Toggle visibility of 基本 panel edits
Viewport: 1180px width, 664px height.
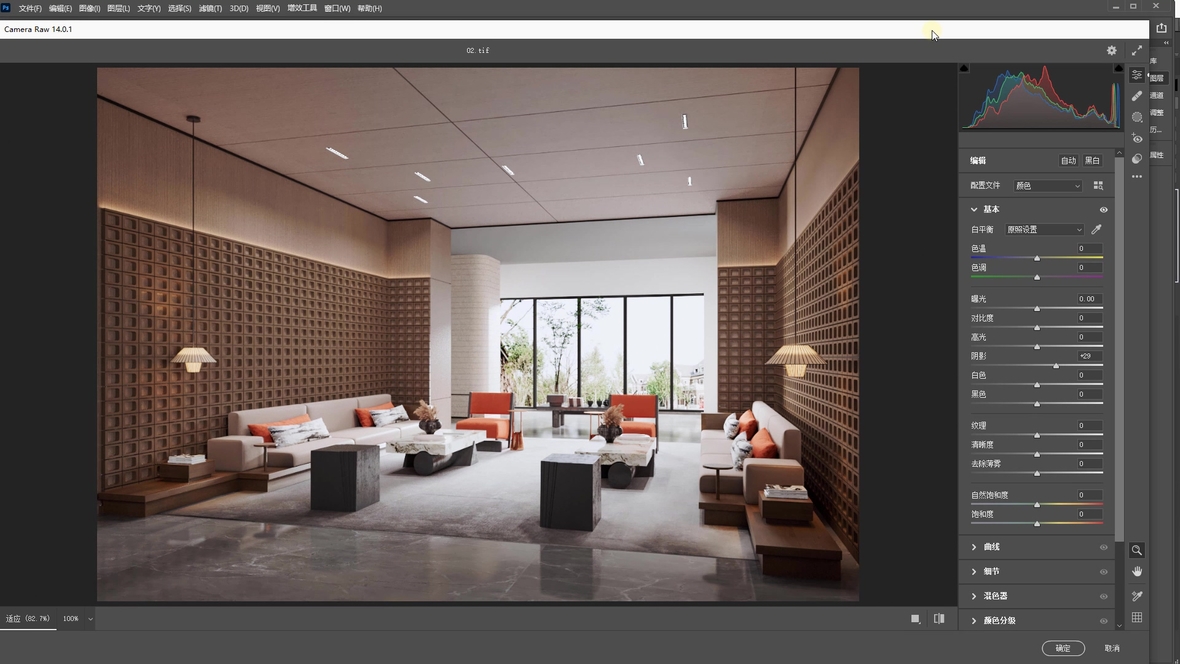[x=1104, y=210]
